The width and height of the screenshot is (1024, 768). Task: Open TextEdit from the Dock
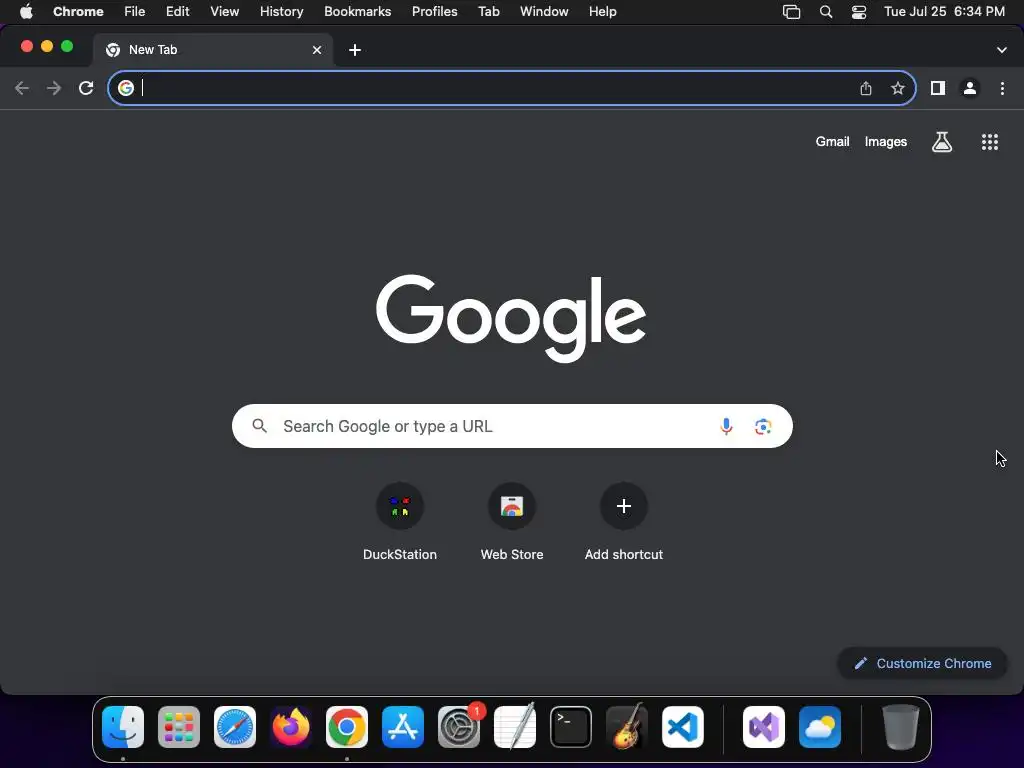(515, 727)
